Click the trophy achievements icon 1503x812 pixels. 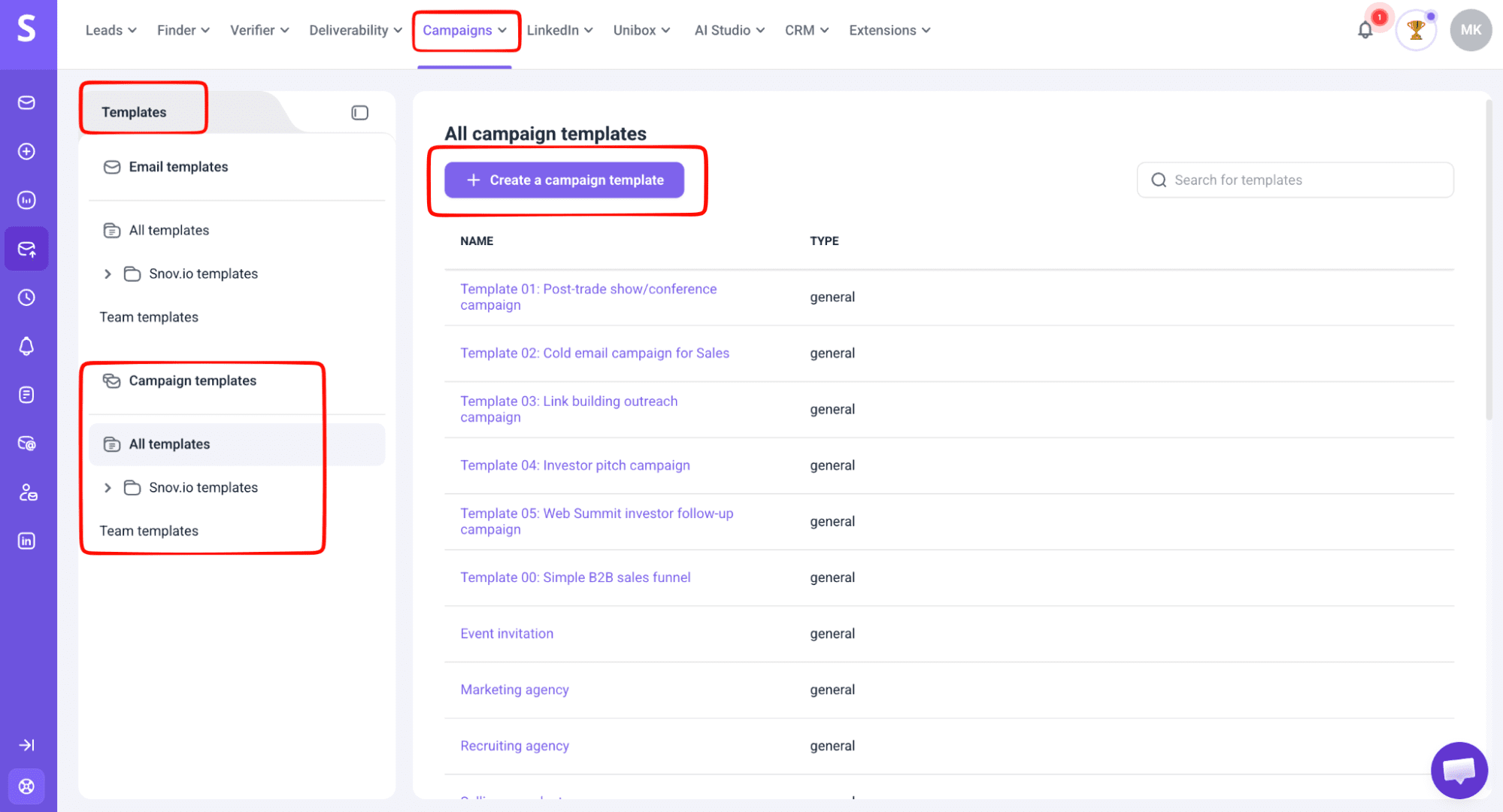click(x=1416, y=30)
